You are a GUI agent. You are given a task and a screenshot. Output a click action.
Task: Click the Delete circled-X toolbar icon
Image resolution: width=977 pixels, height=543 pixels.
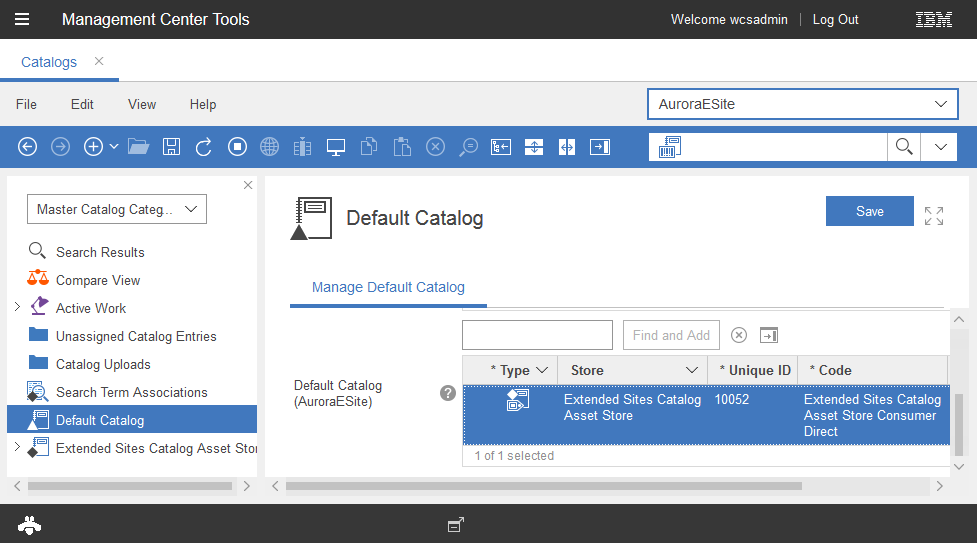436,147
